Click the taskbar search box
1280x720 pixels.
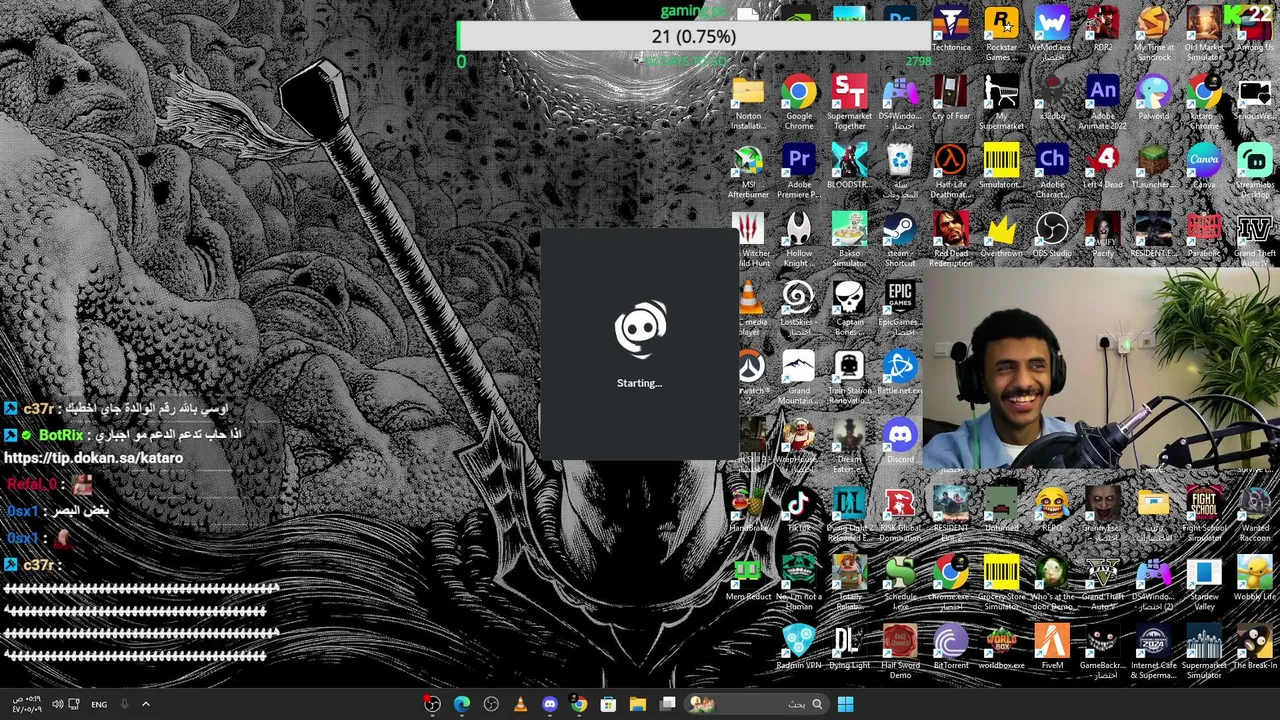coord(756,704)
